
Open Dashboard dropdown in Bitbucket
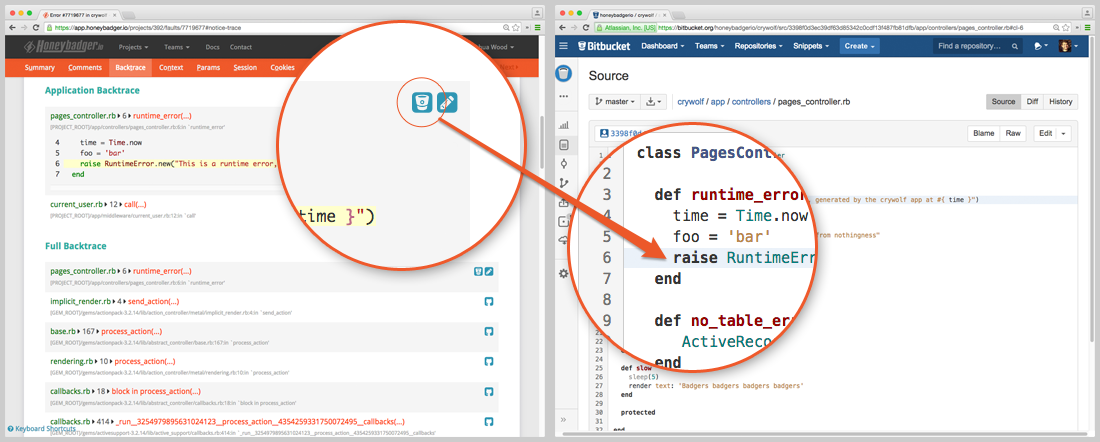coord(663,46)
